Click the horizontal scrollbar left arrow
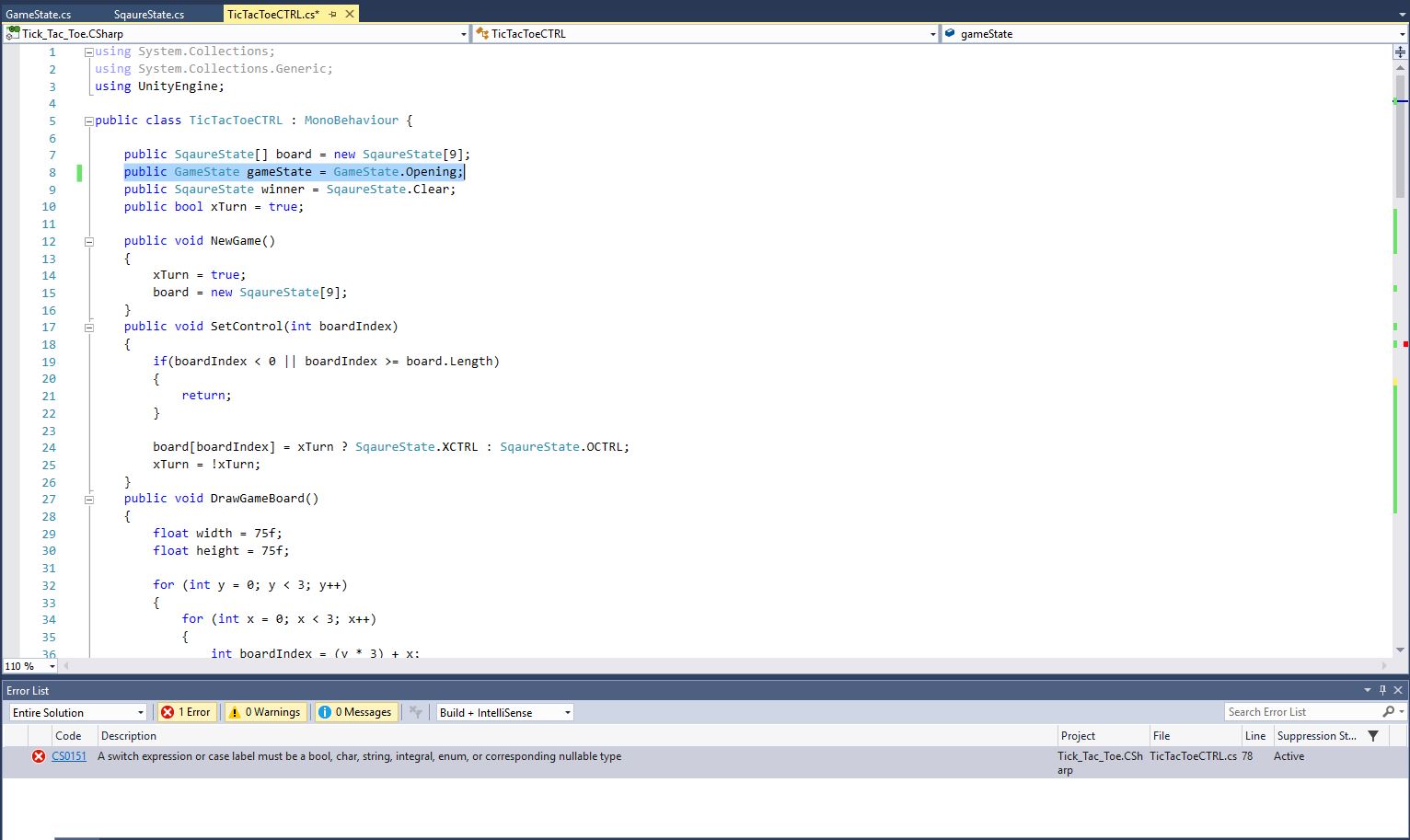This screenshot has width=1410, height=840. click(x=65, y=665)
